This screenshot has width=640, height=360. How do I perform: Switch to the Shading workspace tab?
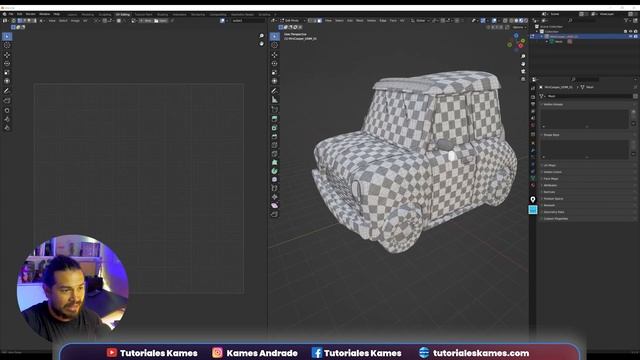[162, 14]
